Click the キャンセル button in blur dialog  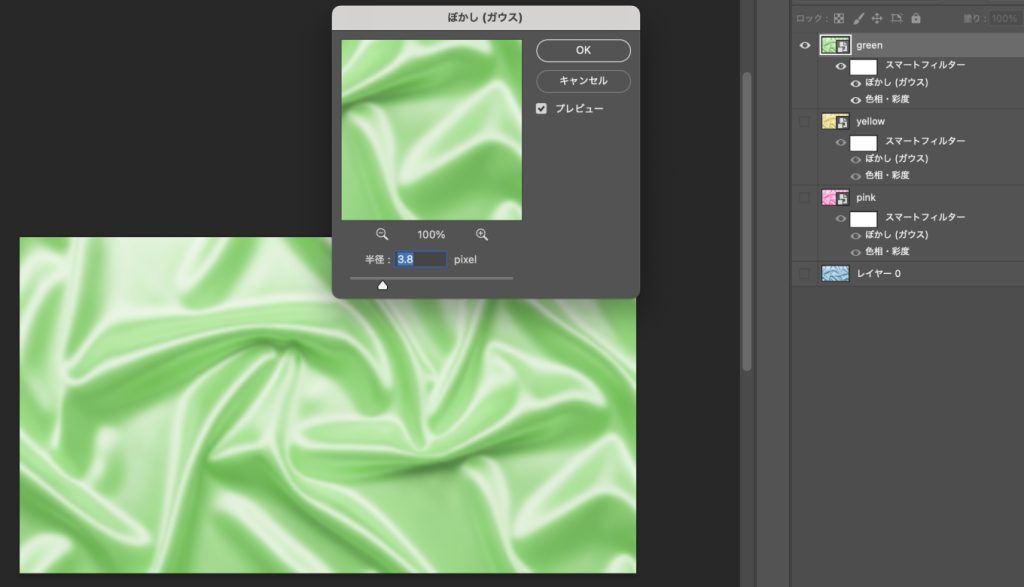(x=583, y=81)
